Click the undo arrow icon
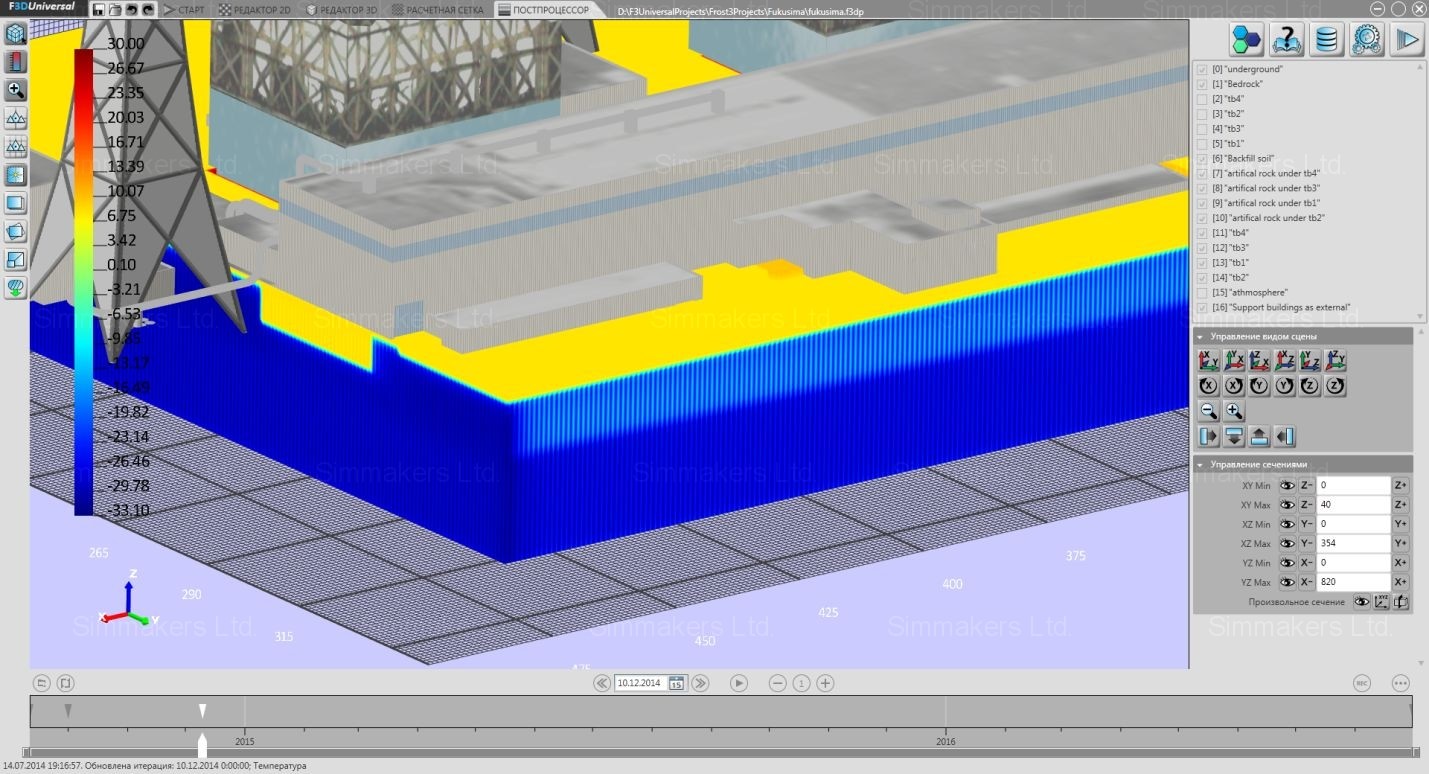 [132, 9]
